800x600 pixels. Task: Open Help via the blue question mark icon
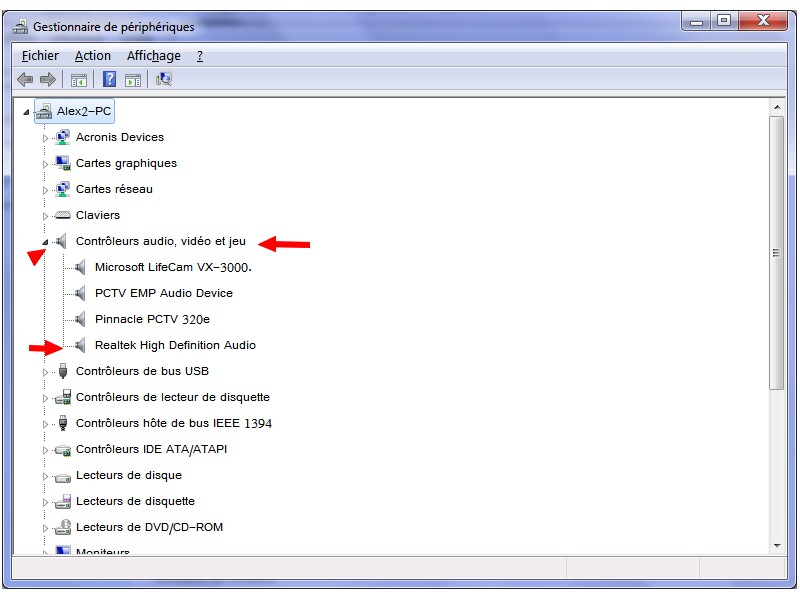(x=109, y=80)
